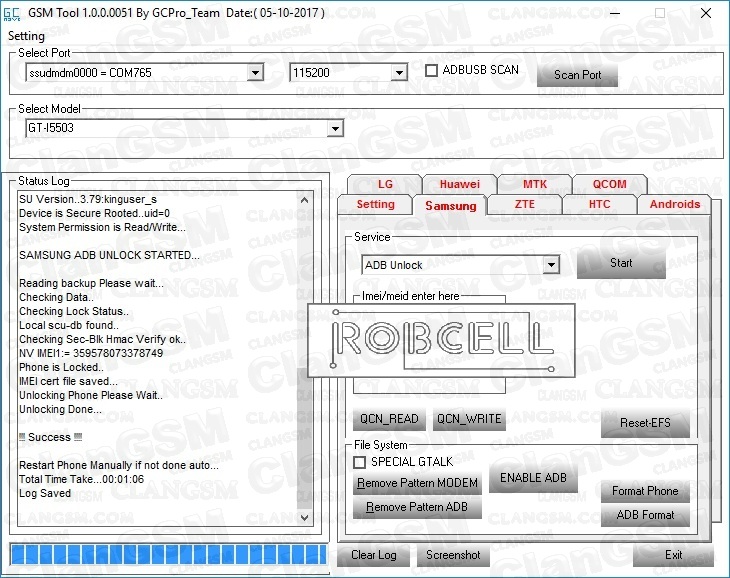730x578 pixels.
Task: Click 'Unlocking Done...' log line
Action: point(61,409)
